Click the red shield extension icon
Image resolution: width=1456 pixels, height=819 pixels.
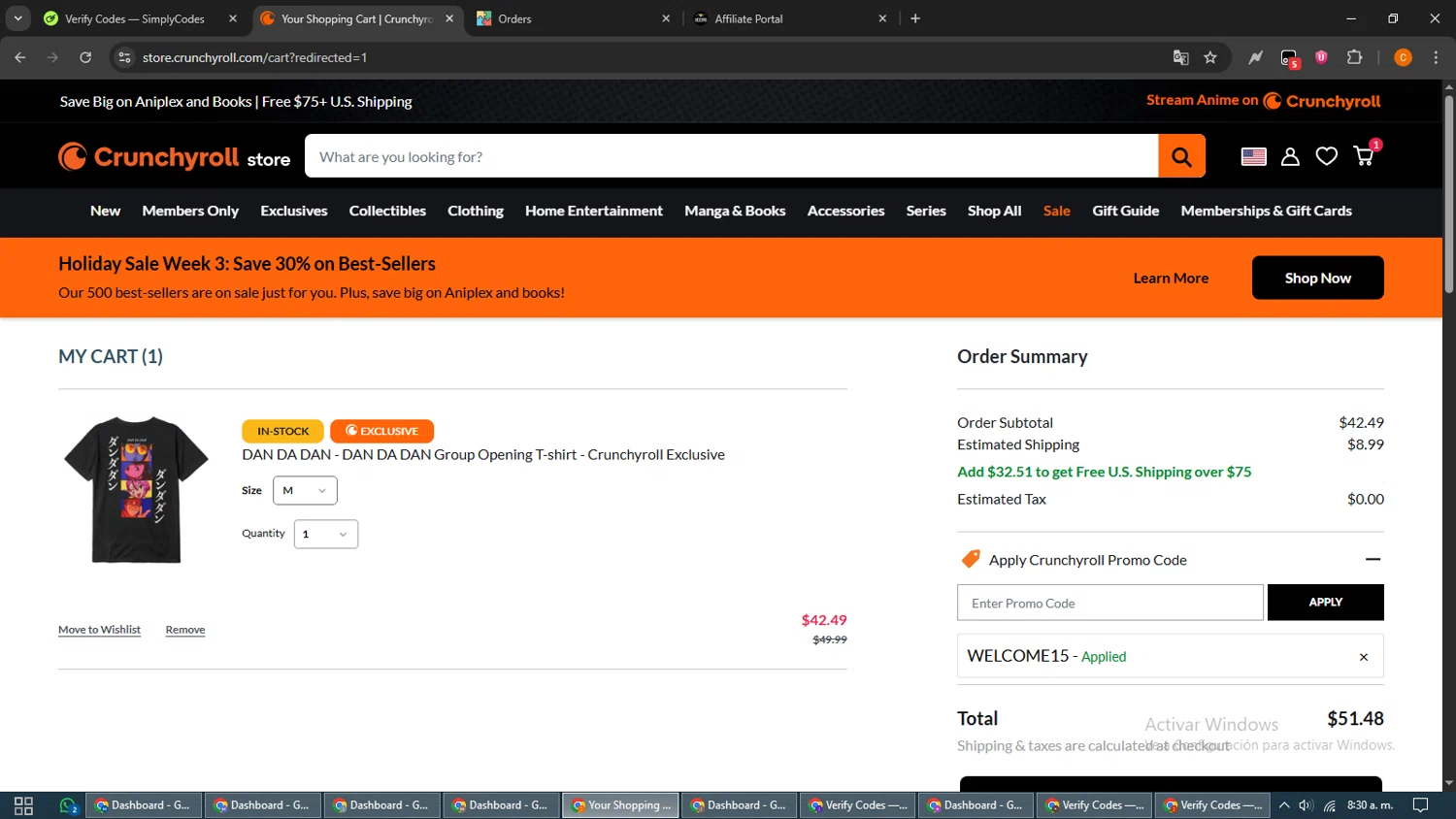(x=1321, y=57)
